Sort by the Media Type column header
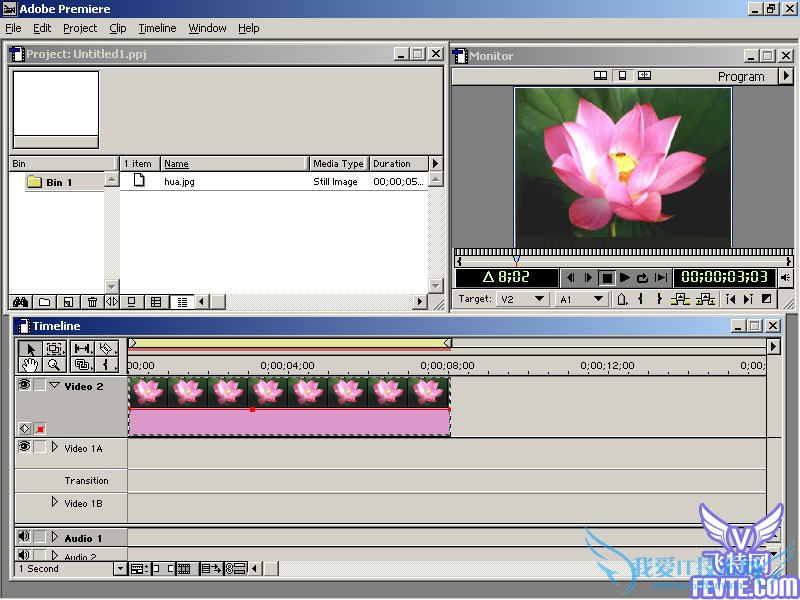Viewport: 800px width, 600px height. pyautogui.click(x=338, y=163)
